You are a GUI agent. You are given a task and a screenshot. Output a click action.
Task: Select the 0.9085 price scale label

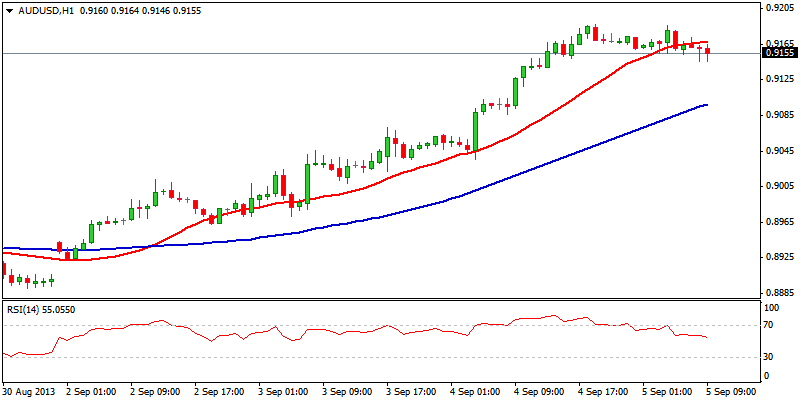coord(778,115)
